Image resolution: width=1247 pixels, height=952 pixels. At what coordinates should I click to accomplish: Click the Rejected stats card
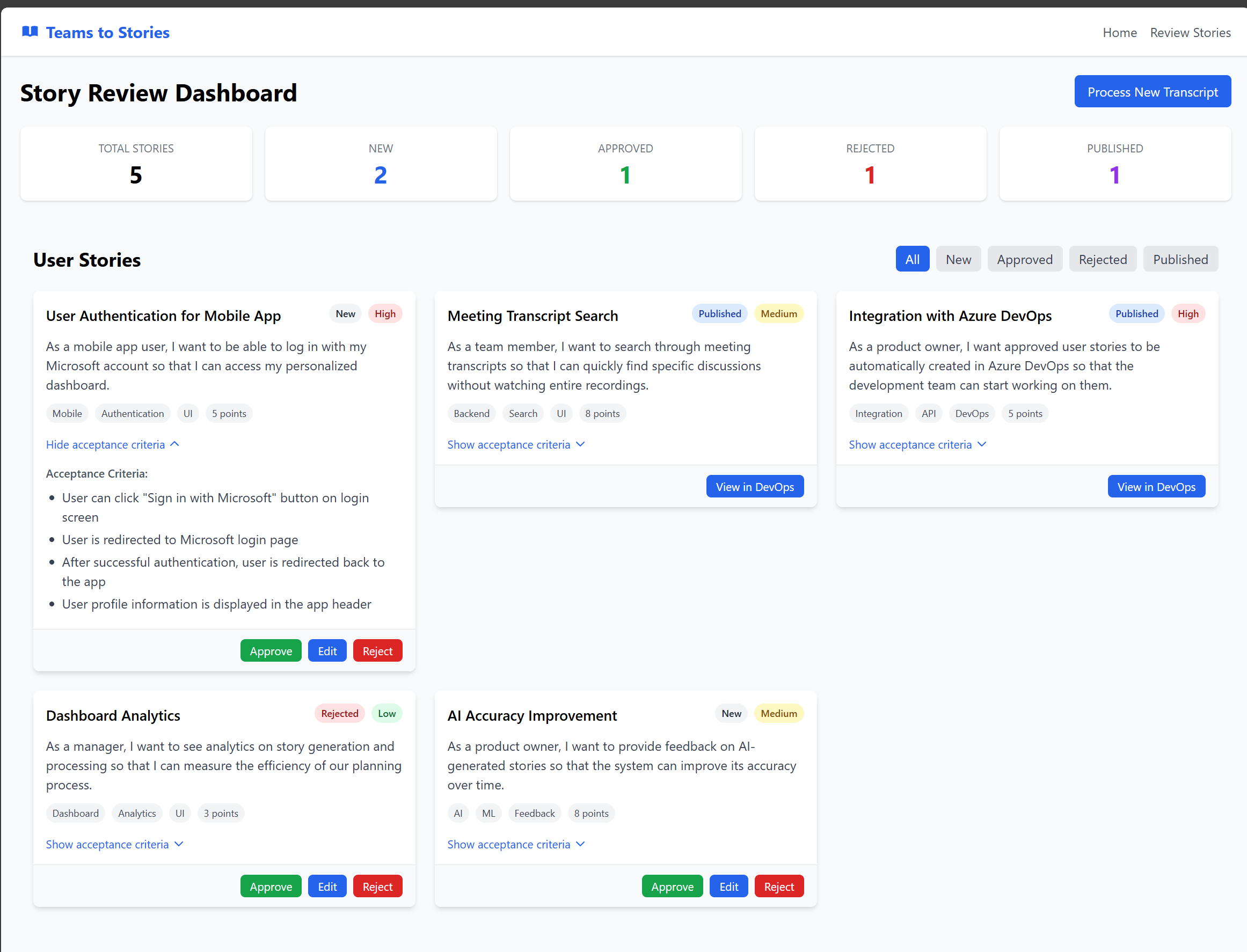tap(870, 164)
